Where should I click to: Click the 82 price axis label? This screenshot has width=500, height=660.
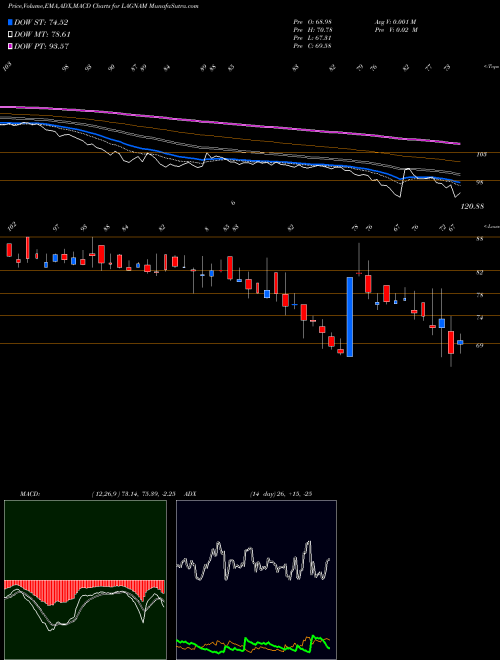click(479, 273)
